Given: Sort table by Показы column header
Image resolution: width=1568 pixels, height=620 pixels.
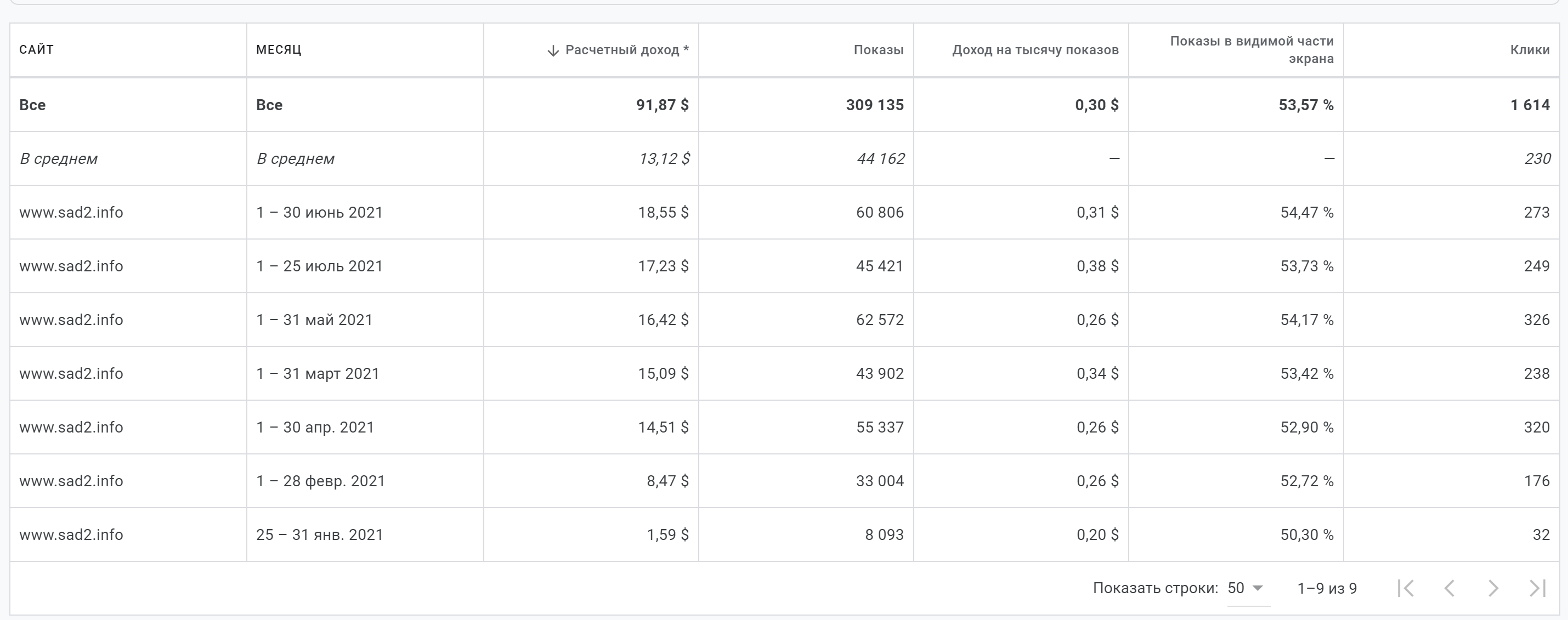Looking at the screenshot, I should click(x=878, y=50).
